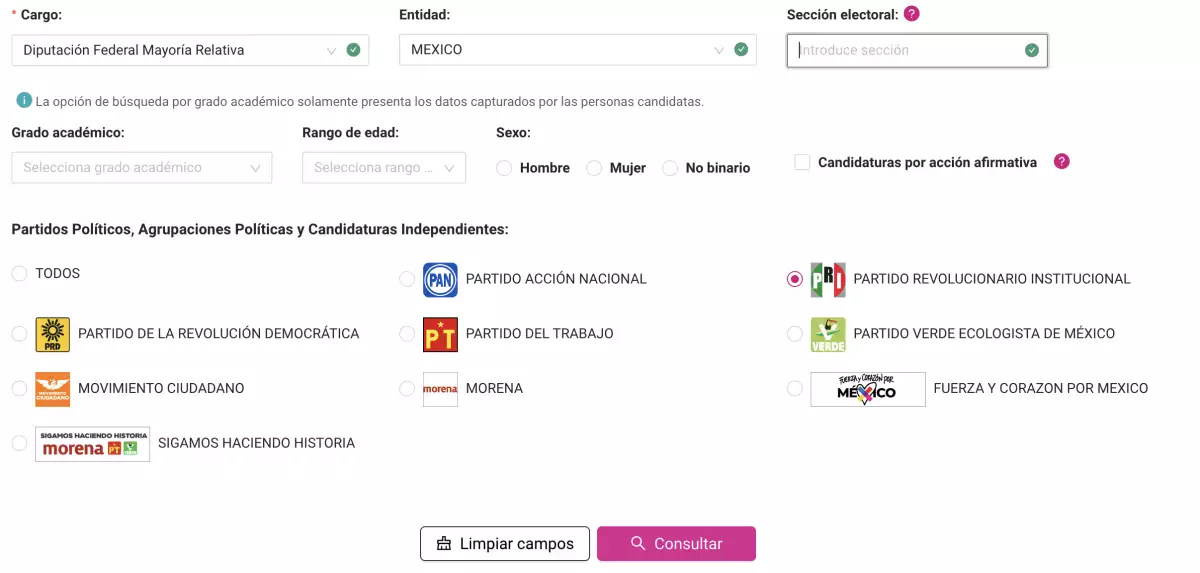Click the Fuerza y Corazón por México logo
This screenshot has width=1200, height=573.
[867, 389]
